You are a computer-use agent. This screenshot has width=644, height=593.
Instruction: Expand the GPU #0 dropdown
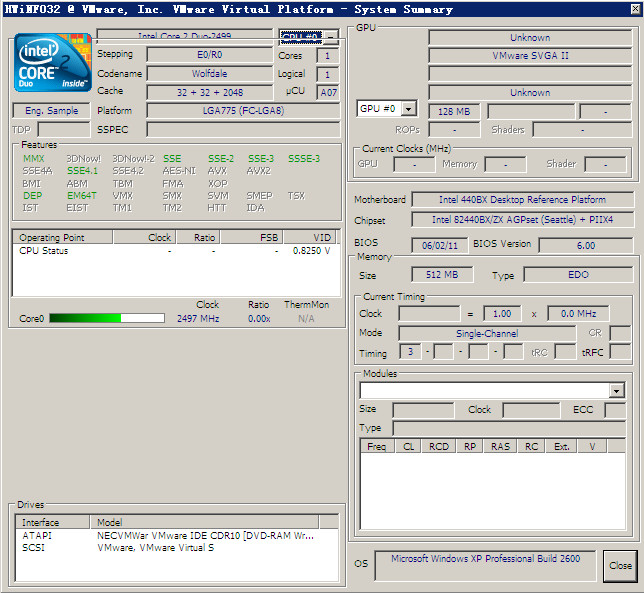(x=409, y=109)
